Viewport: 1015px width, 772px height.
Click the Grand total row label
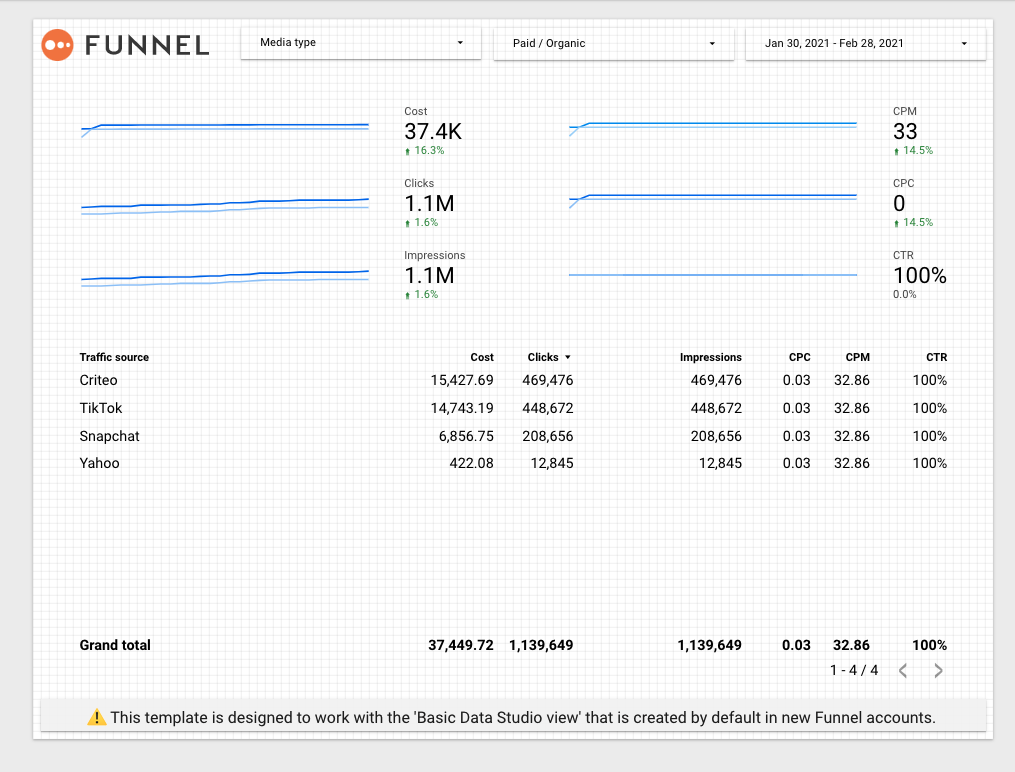(x=115, y=645)
